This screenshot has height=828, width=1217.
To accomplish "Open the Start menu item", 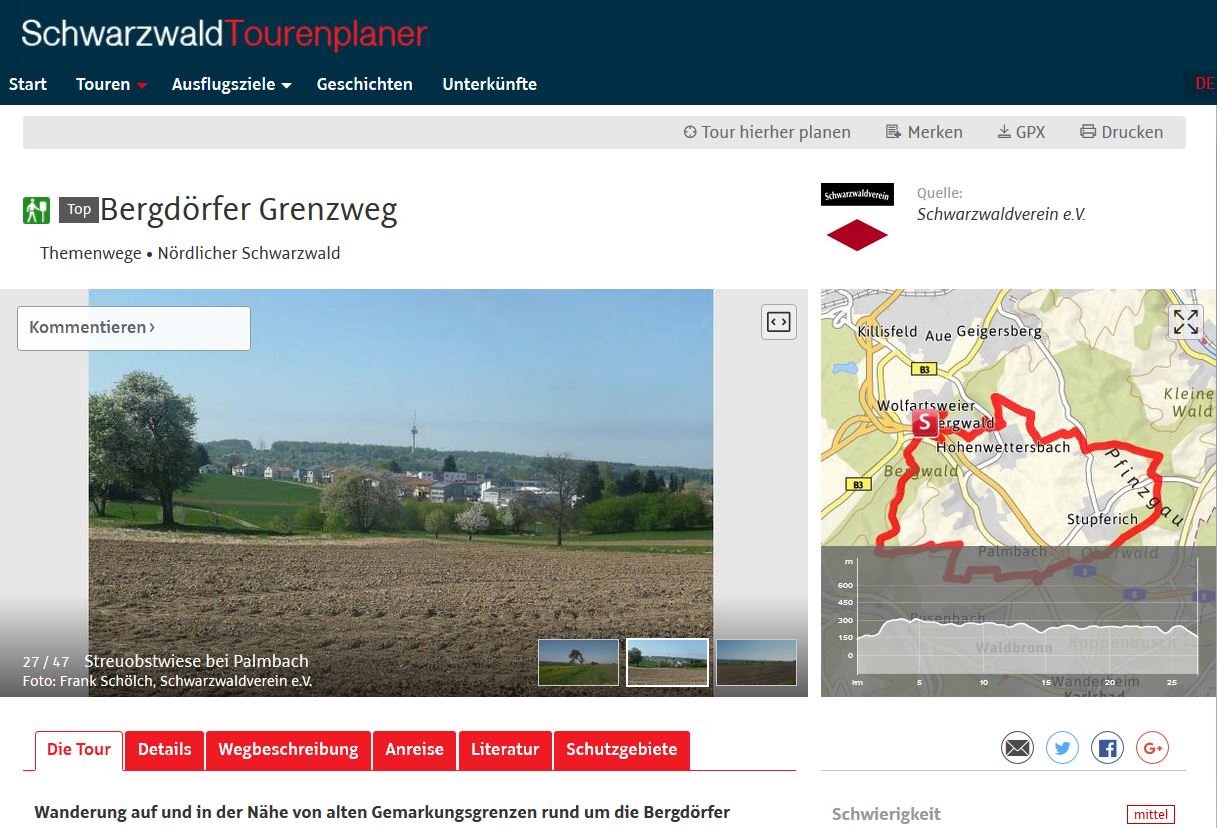I will [x=28, y=84].
